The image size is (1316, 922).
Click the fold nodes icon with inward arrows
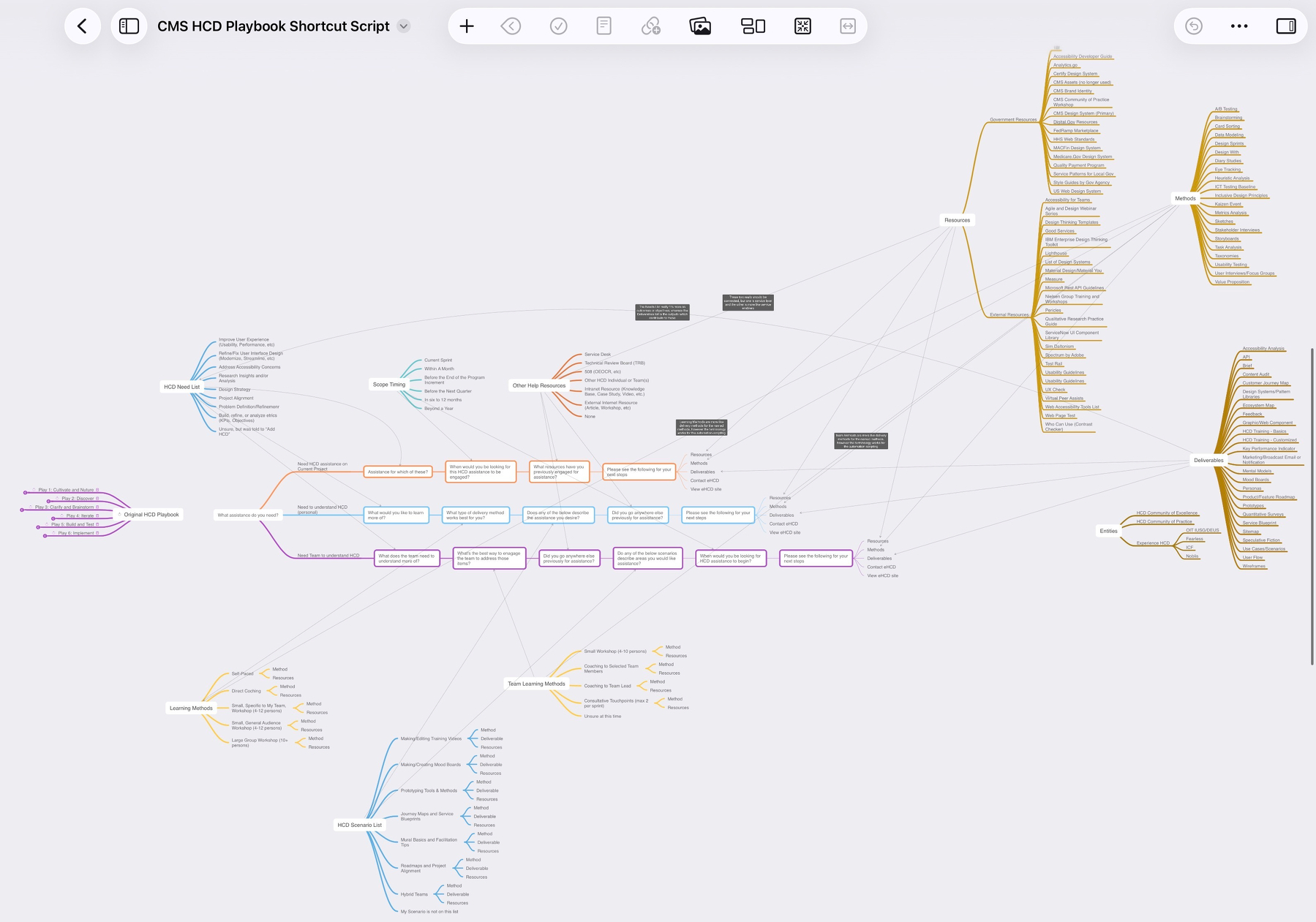[x=802, y=26]
